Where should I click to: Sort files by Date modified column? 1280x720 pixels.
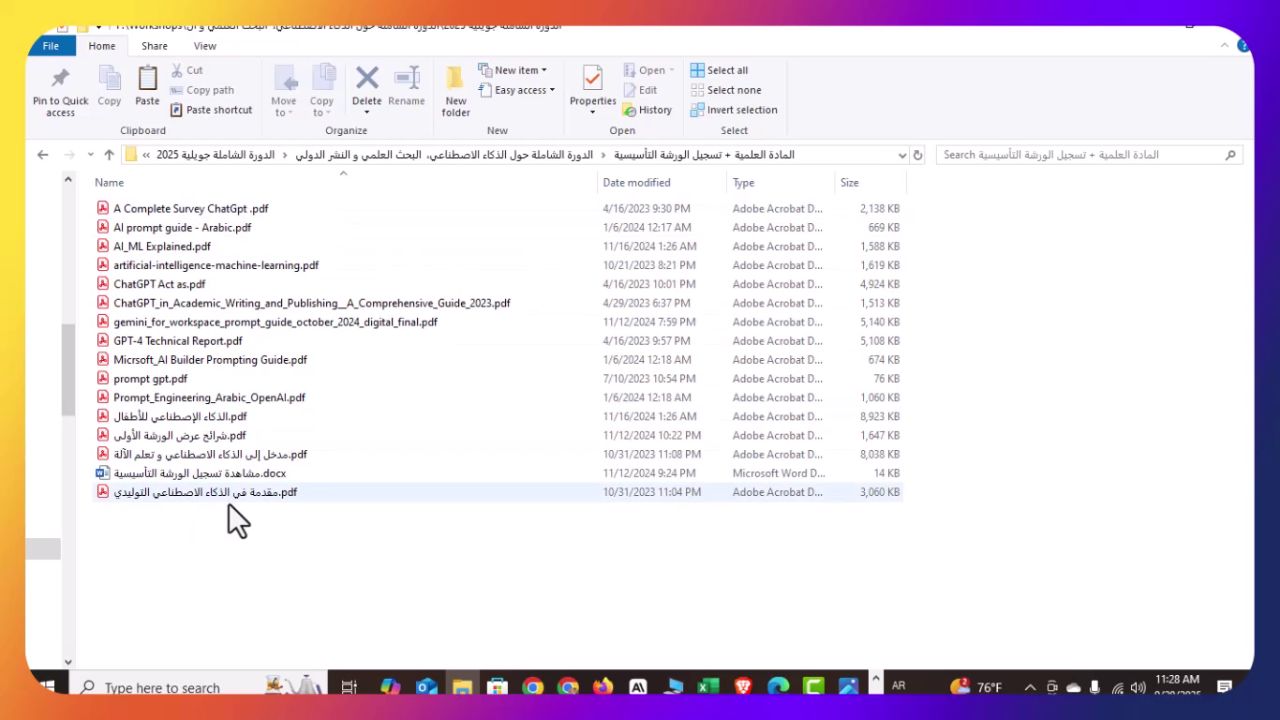tap(636, 183)
